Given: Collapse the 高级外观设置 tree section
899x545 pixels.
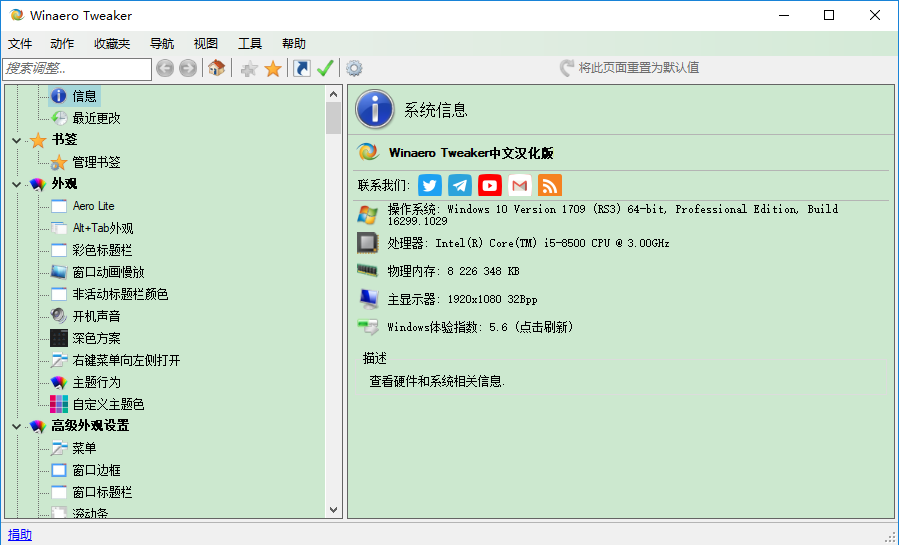Looking at the screenshot, I should (17, 426).
